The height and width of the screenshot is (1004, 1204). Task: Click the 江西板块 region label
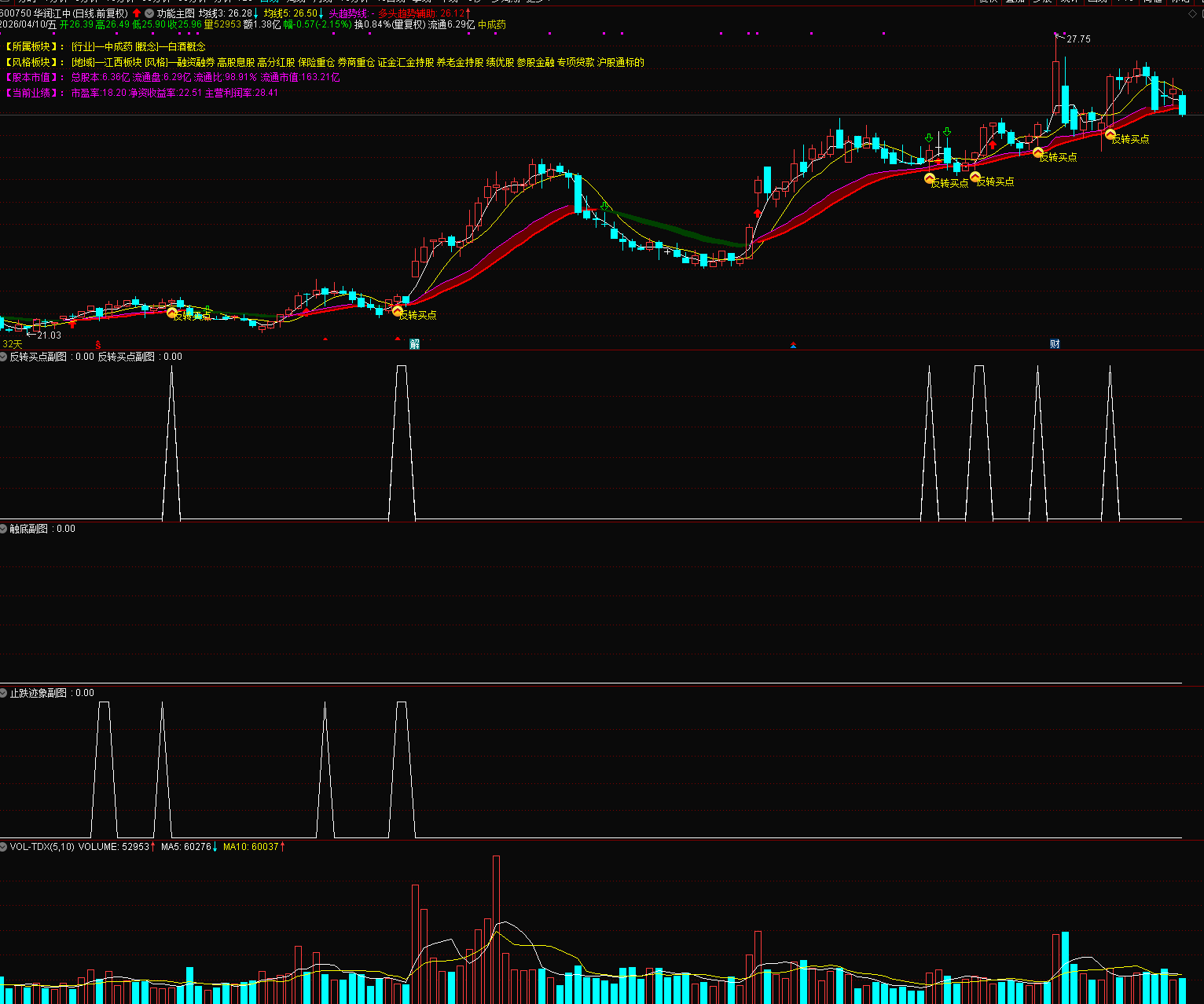pos(123,62)
